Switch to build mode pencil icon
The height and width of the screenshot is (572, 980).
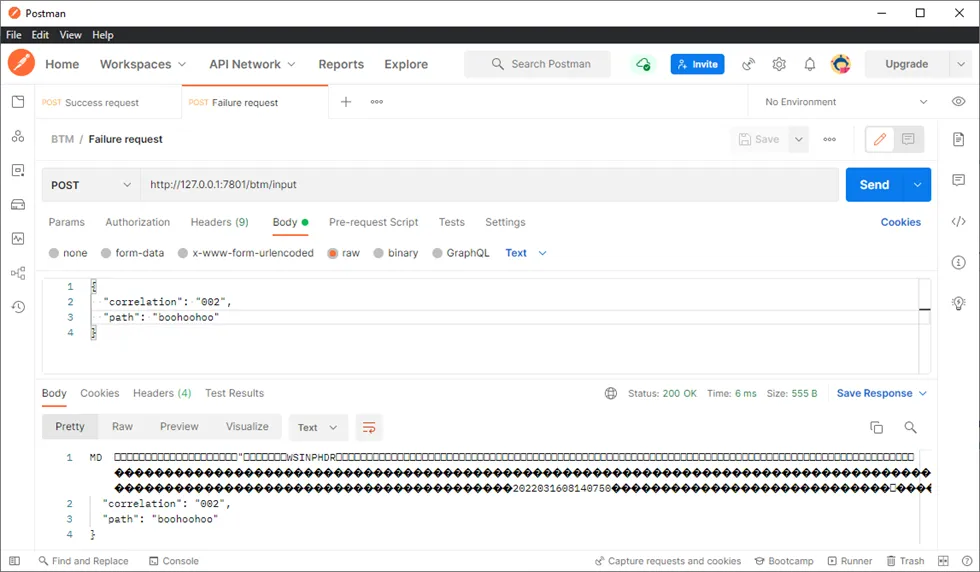[879, 139]
